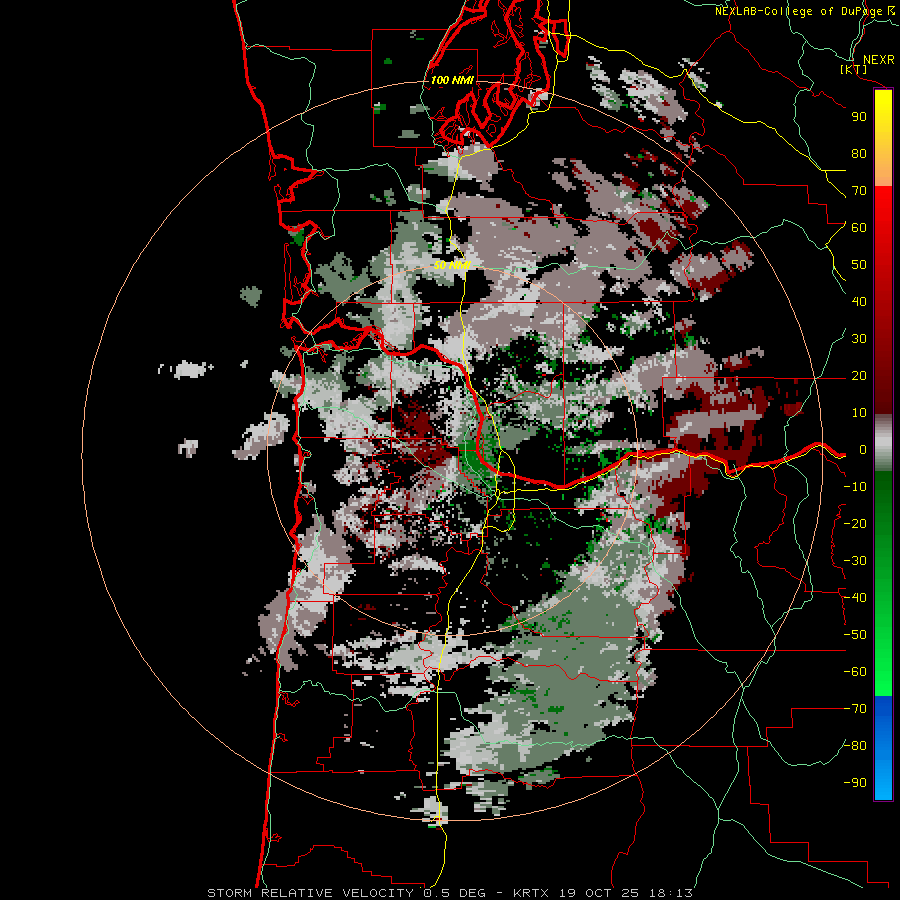The height and width of the screenshot is (900, 900).
Task: Click the "KRTX" radar site identifier
Action: pos(531,893)
